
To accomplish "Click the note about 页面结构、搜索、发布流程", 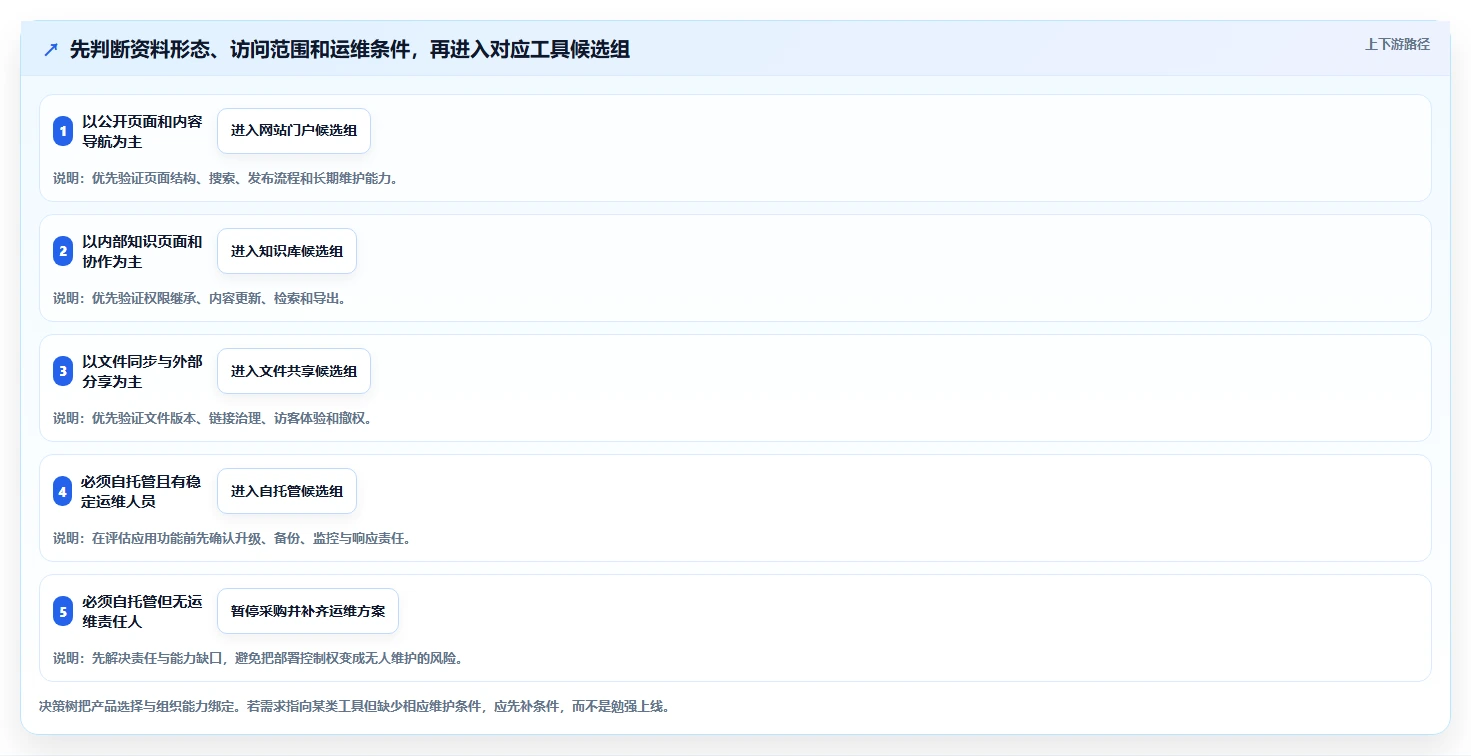I will click(228, 178).
